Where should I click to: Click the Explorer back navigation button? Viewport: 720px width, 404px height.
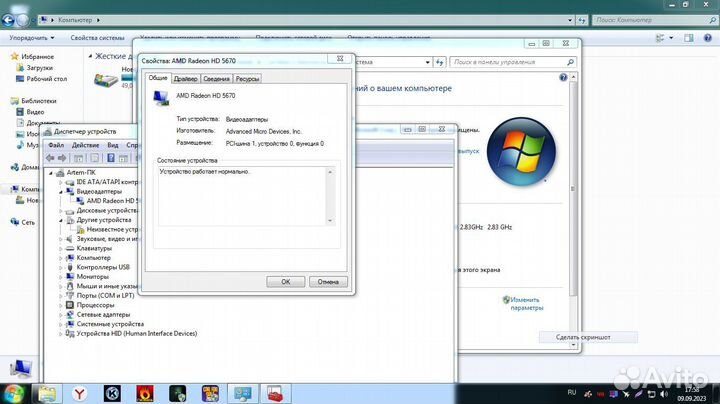pos(8,20)
